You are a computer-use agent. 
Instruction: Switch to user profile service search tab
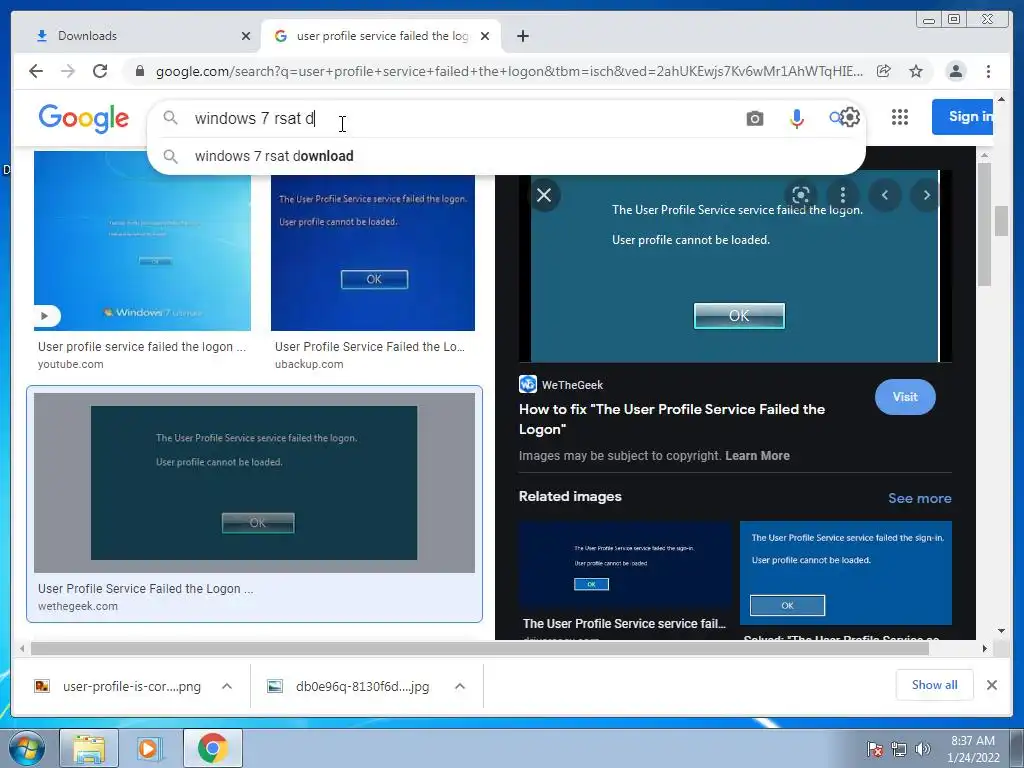click(x=381, y=36)
